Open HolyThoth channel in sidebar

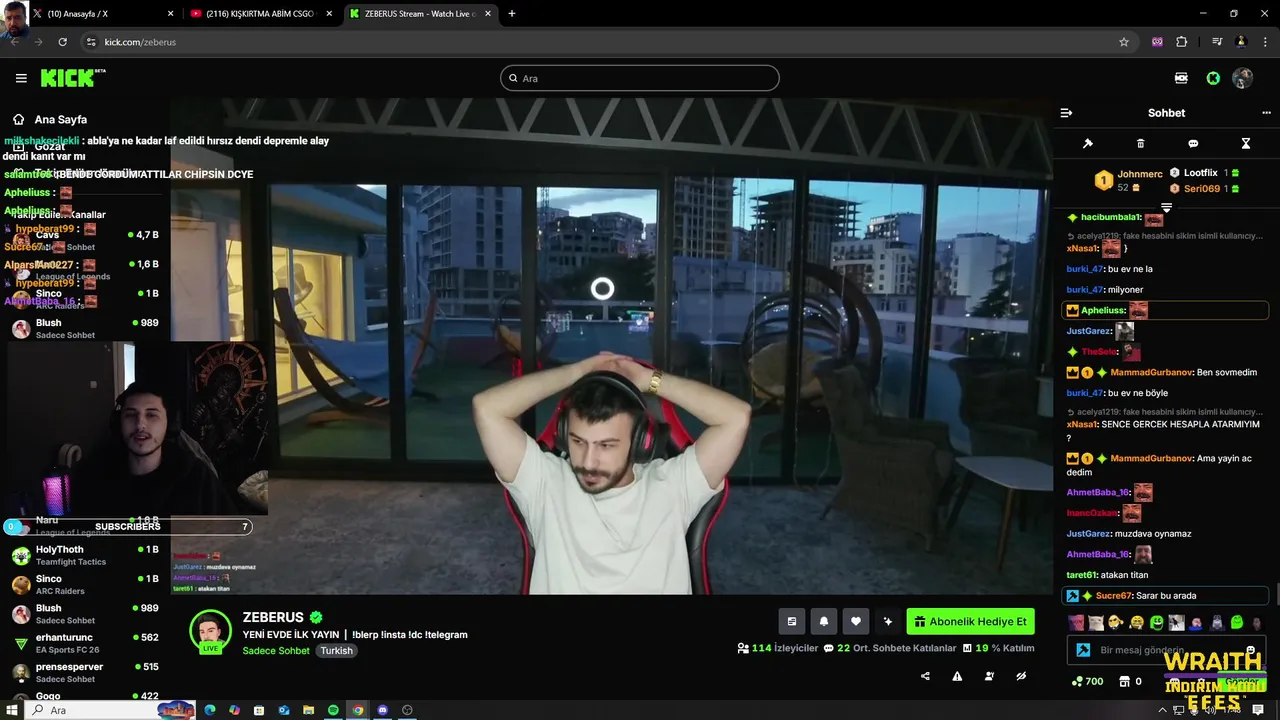point(85,555)
